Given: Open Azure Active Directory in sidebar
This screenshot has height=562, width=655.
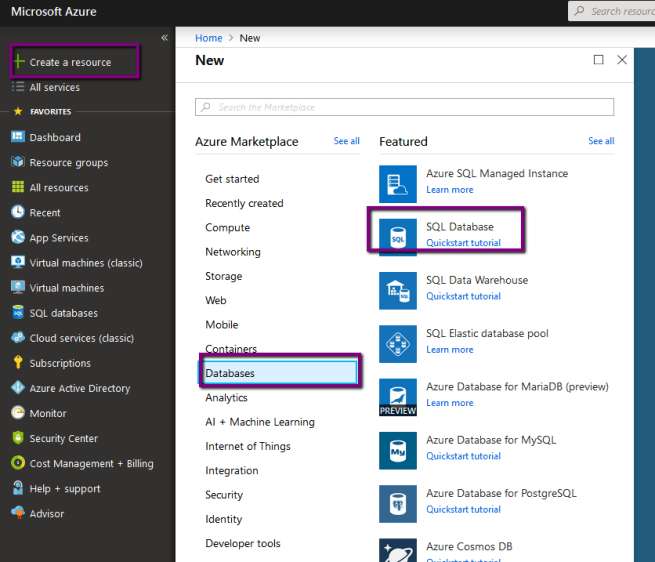Looking at the screenshot, I should 79,388.
